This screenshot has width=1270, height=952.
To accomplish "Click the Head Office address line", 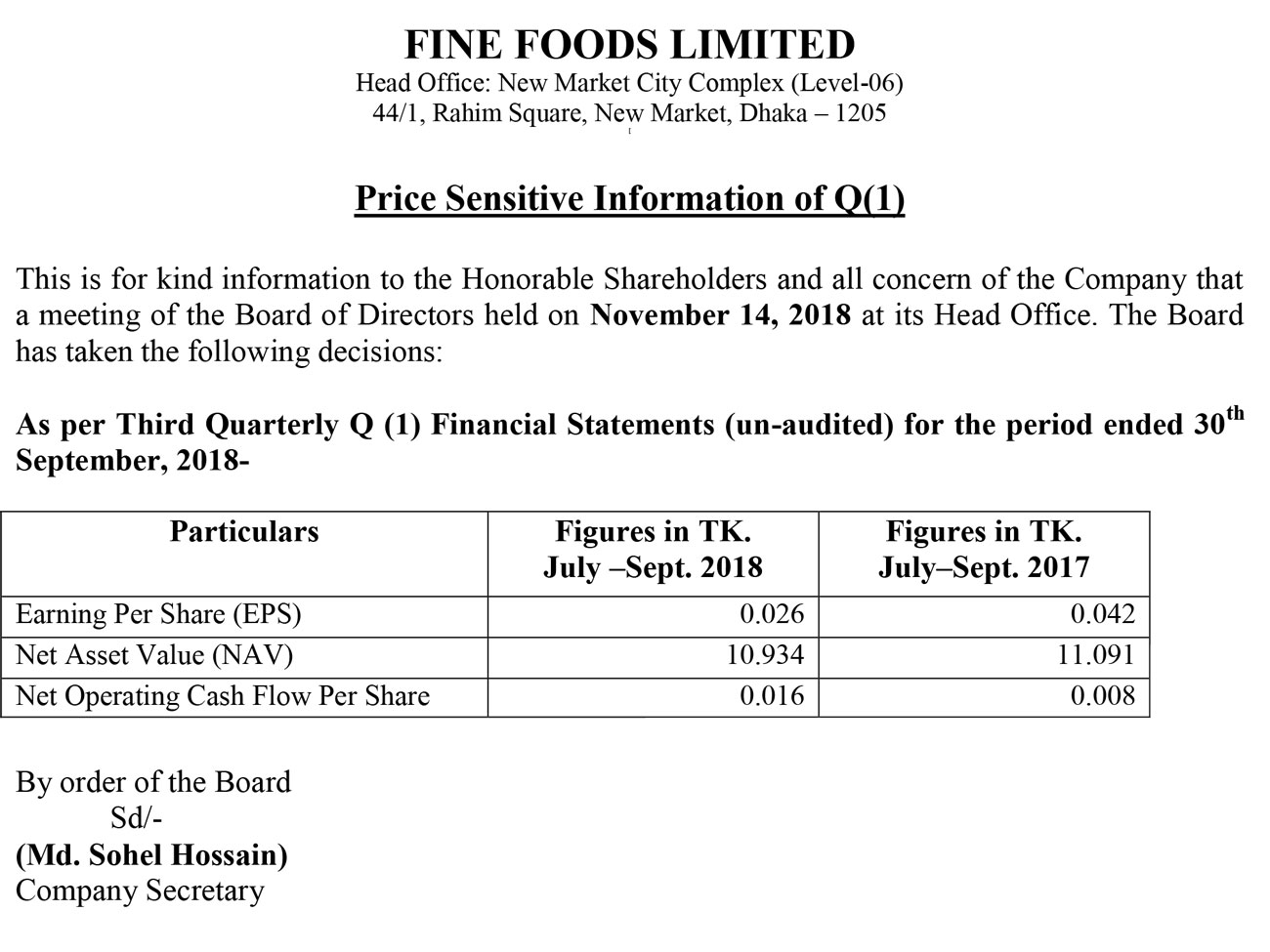I will (x=629, y=82).
